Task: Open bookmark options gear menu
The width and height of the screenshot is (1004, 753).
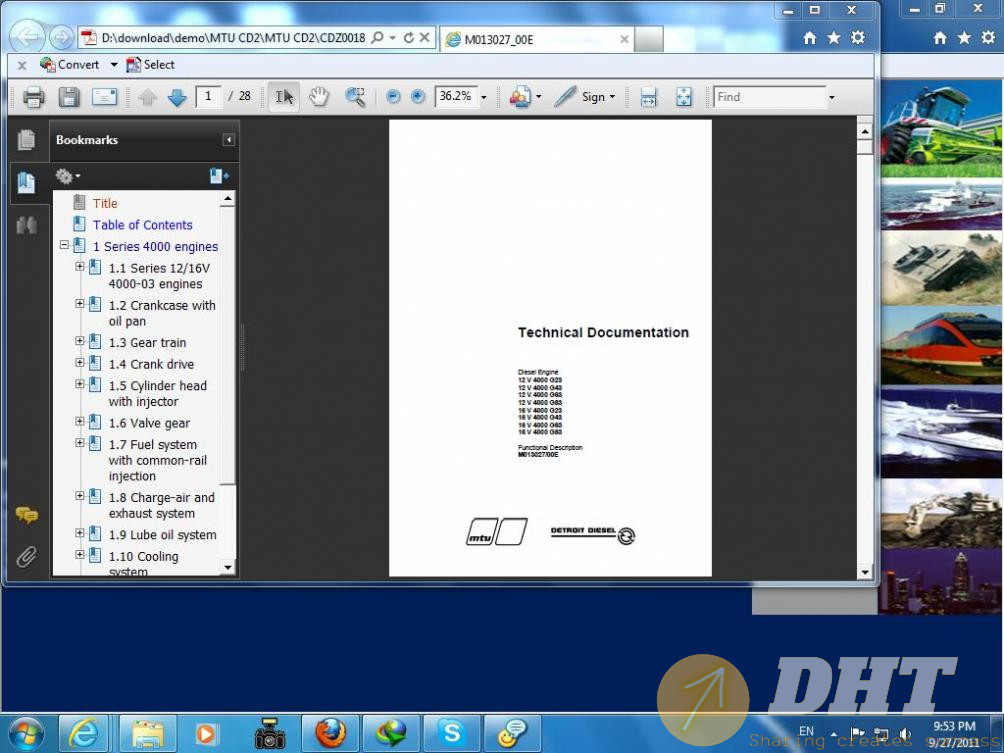Action: tap(68, 175)
